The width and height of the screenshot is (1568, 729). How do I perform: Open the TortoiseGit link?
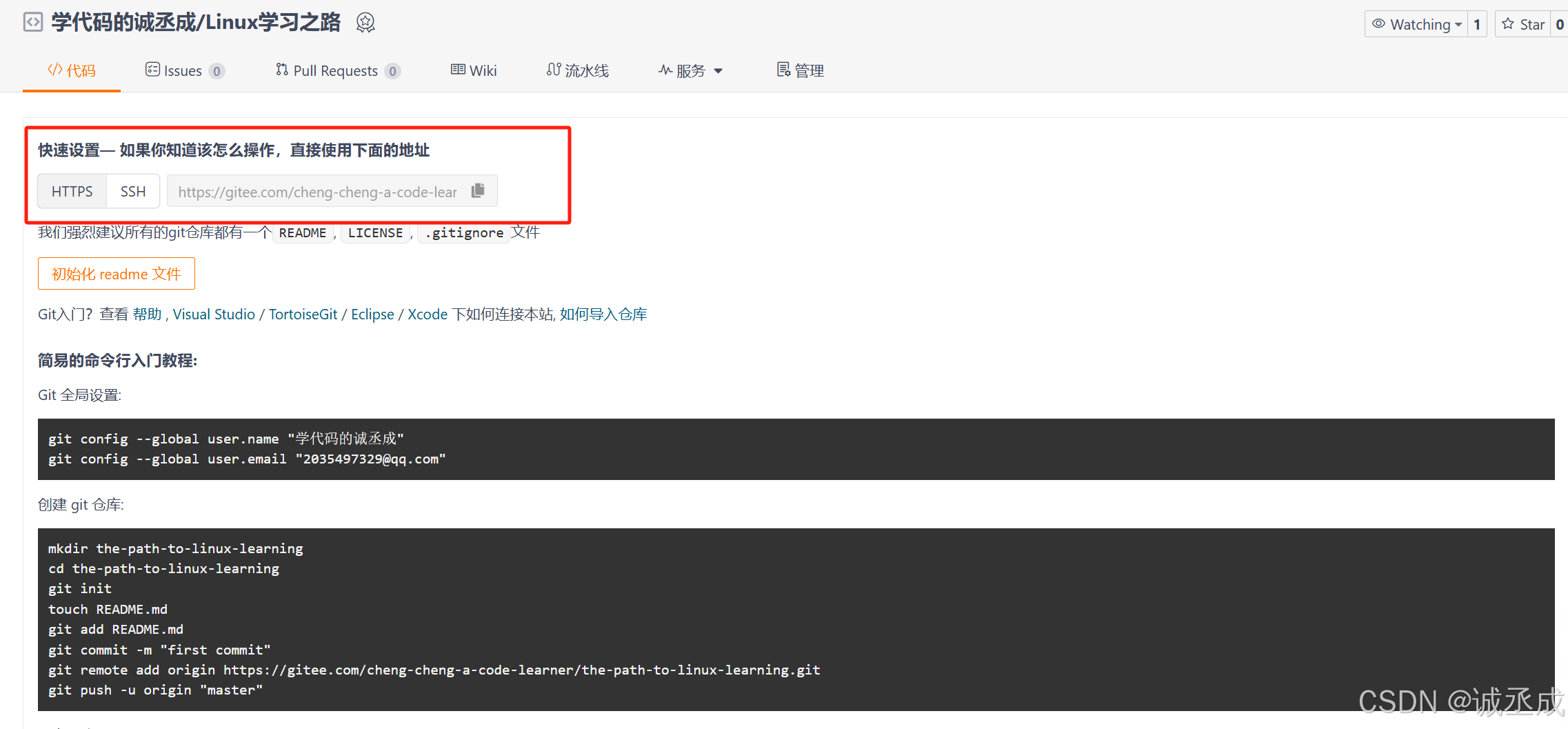pos(303,314)
